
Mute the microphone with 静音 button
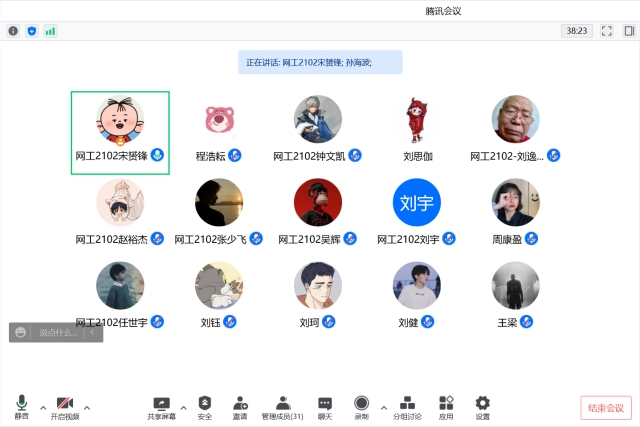pyautogui.click(x=22, y=407)
